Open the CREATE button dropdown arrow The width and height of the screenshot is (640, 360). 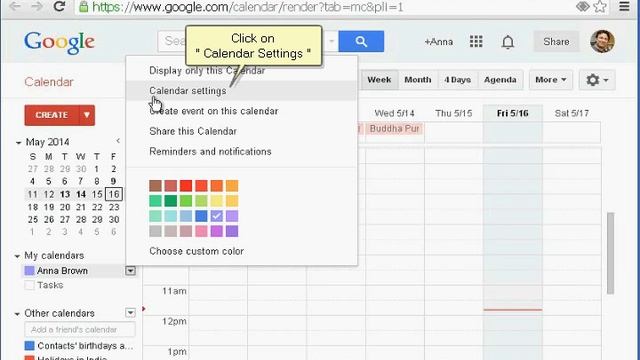pos(87,115)
